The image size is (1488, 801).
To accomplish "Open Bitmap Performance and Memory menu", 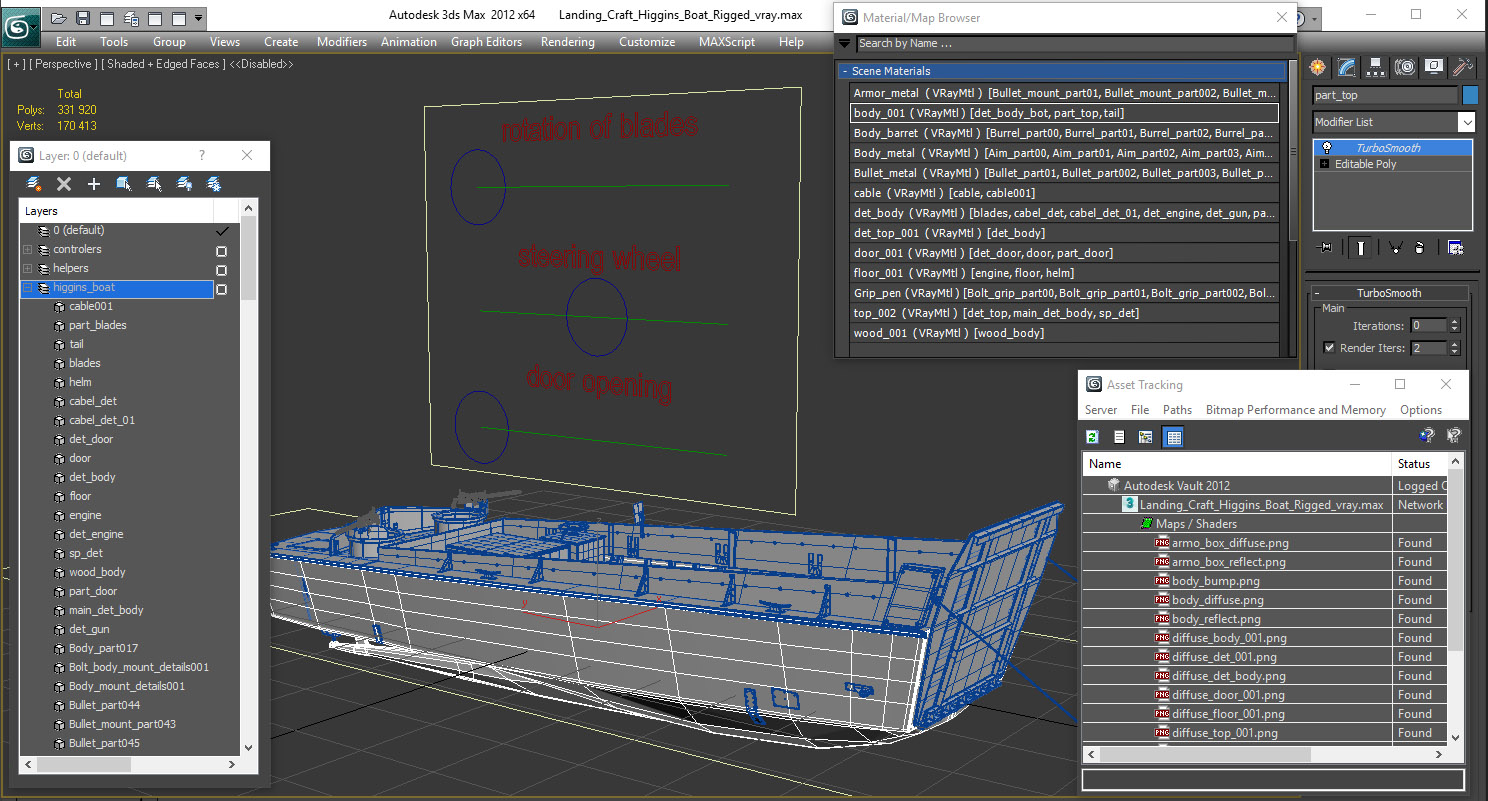I will pos(1296,410).
